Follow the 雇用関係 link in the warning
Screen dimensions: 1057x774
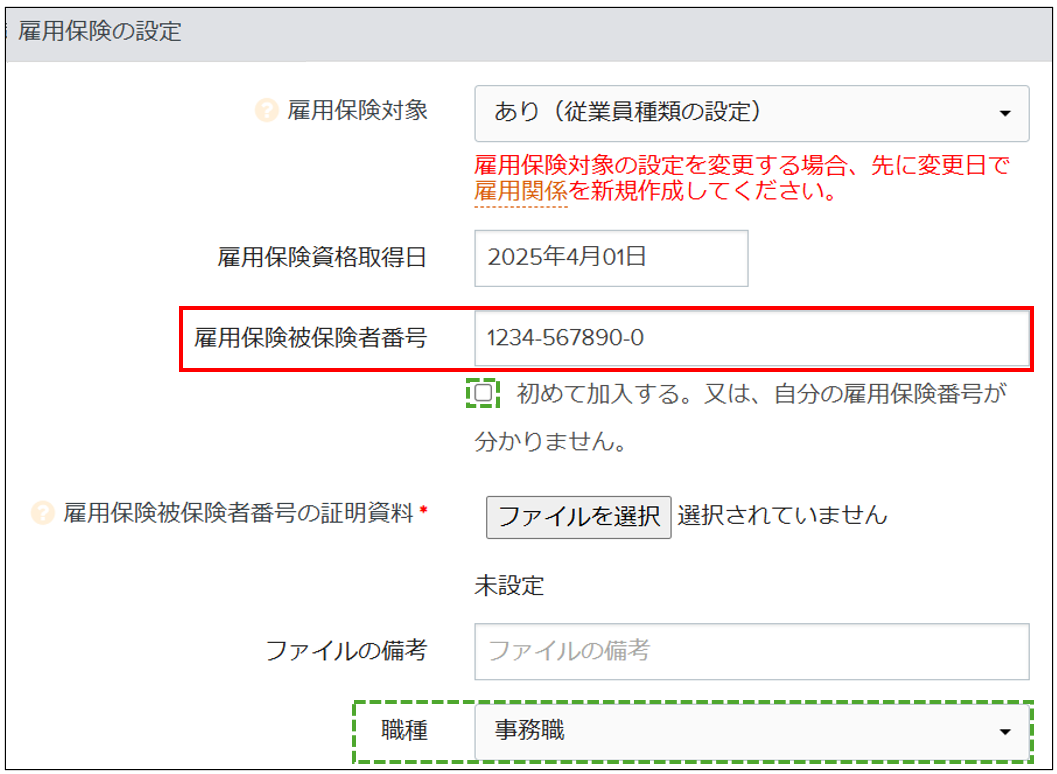click(520, 192)
